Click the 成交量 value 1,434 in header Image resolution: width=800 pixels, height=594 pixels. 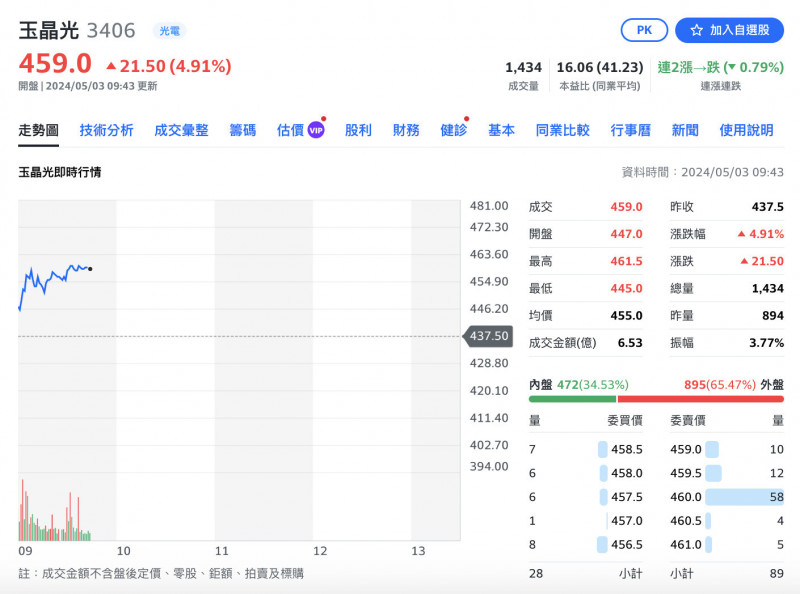click(x=523, y=67)
